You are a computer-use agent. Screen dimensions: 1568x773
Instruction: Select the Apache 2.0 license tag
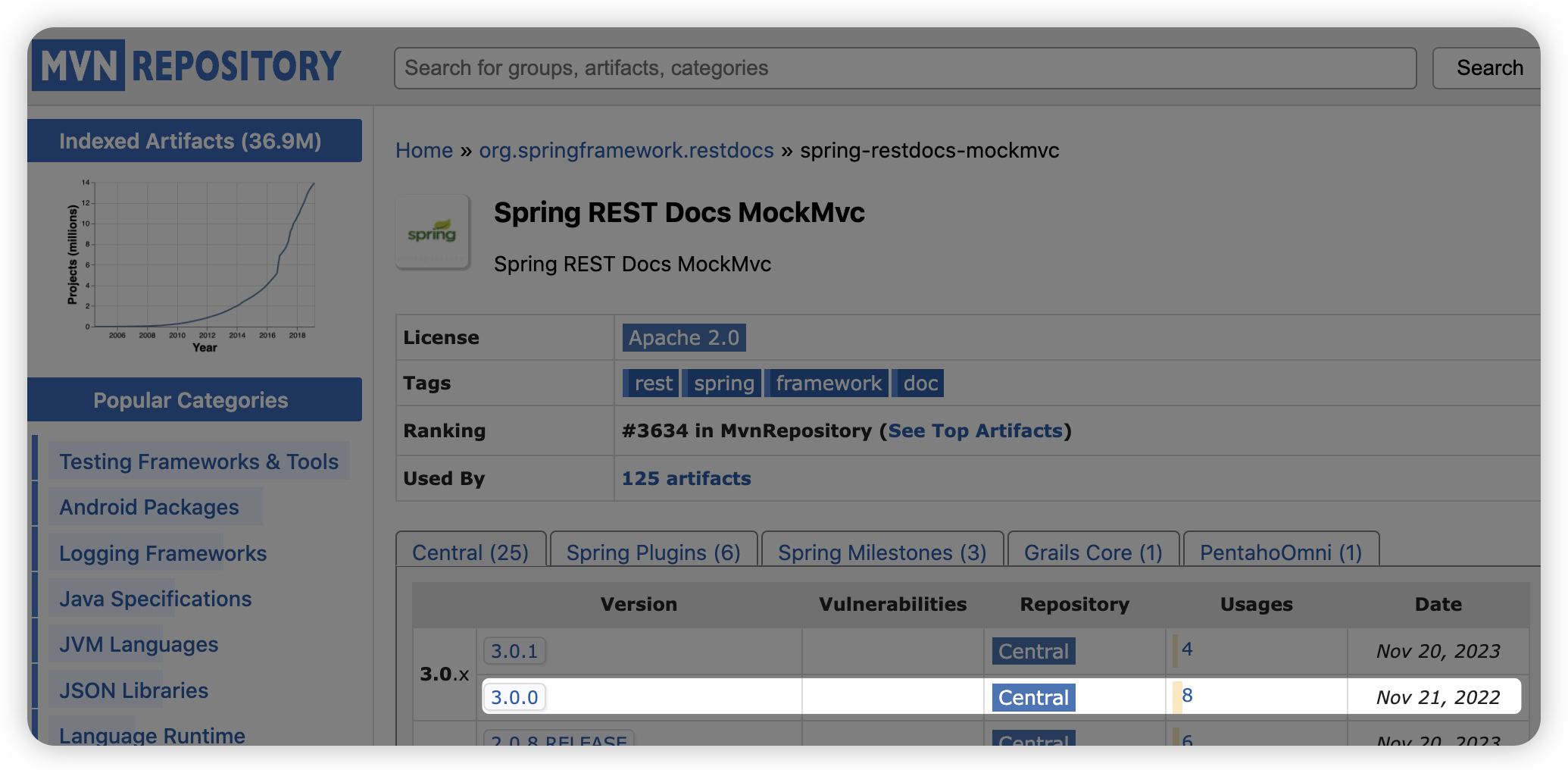click(683, 338)
